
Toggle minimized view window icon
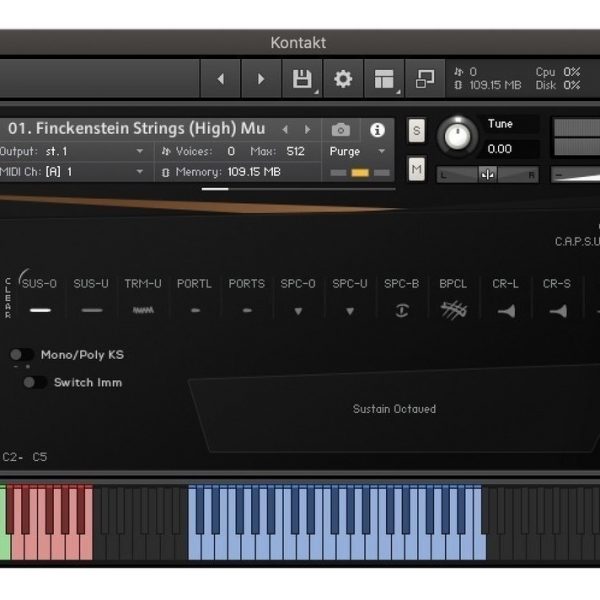point(425,79)
